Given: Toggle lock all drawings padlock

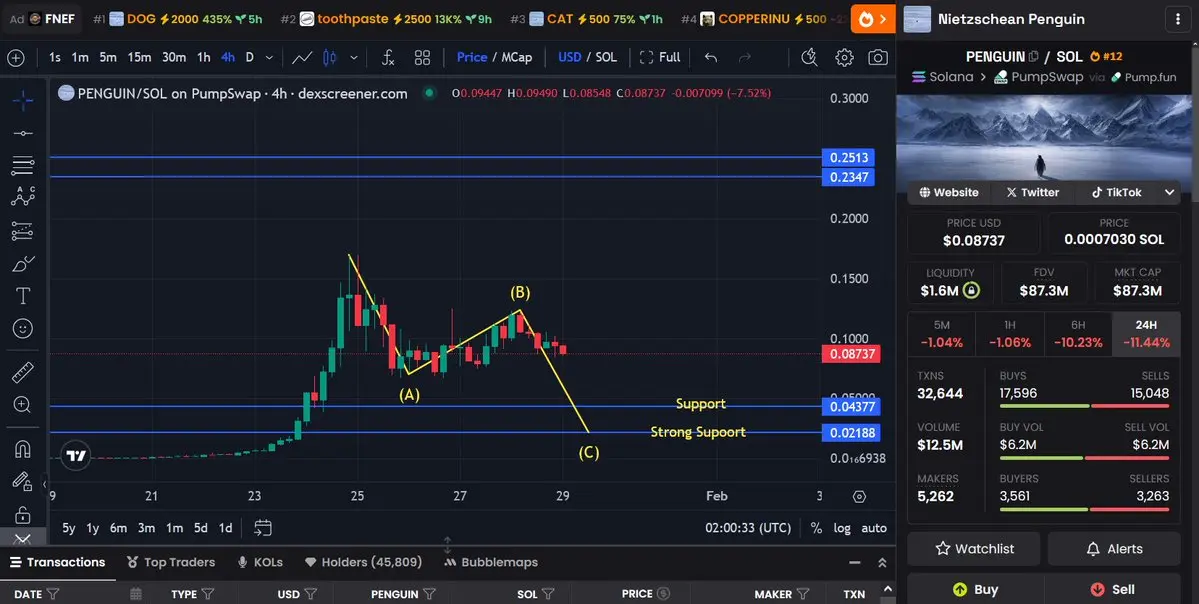Looking at the screenshot, I should point(23,514).
